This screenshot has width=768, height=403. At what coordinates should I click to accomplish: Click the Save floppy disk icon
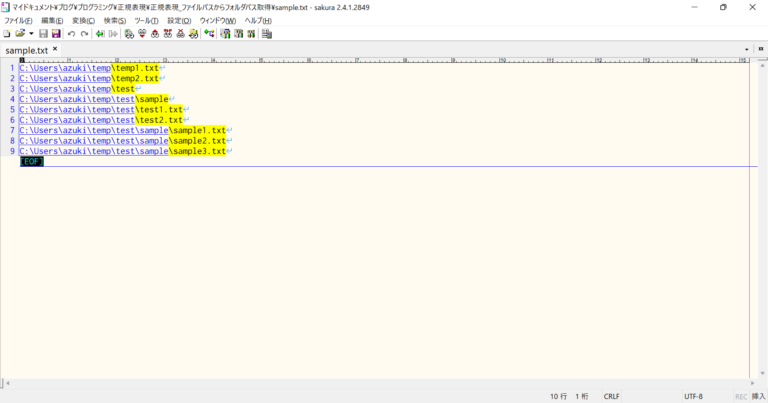42,33
